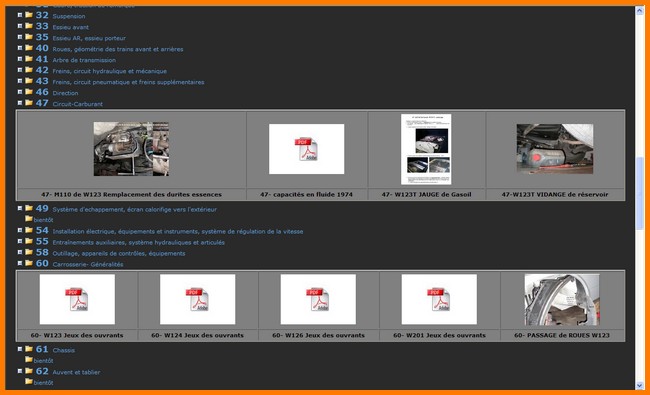Expand the 33 Essieu avant node

(x=19, y=26)
